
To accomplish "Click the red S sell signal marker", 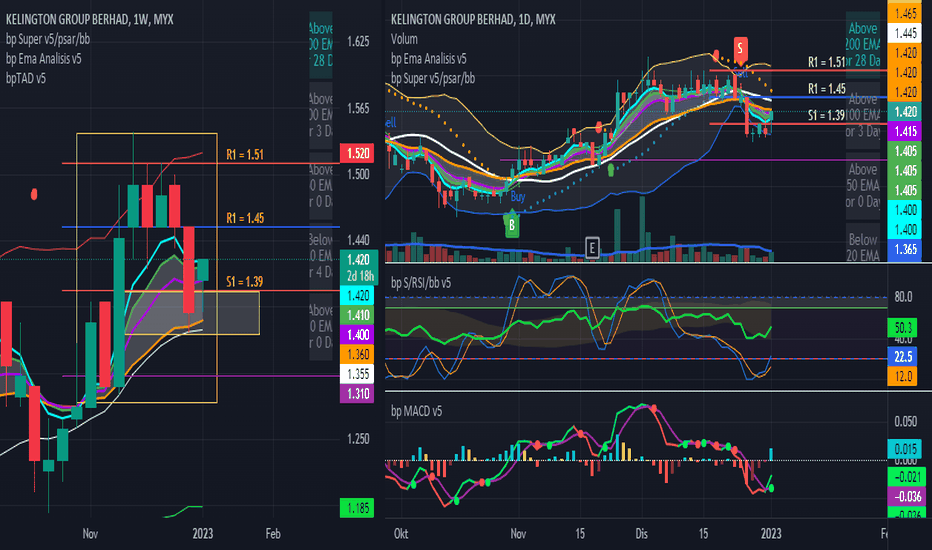I will [740, 48].
